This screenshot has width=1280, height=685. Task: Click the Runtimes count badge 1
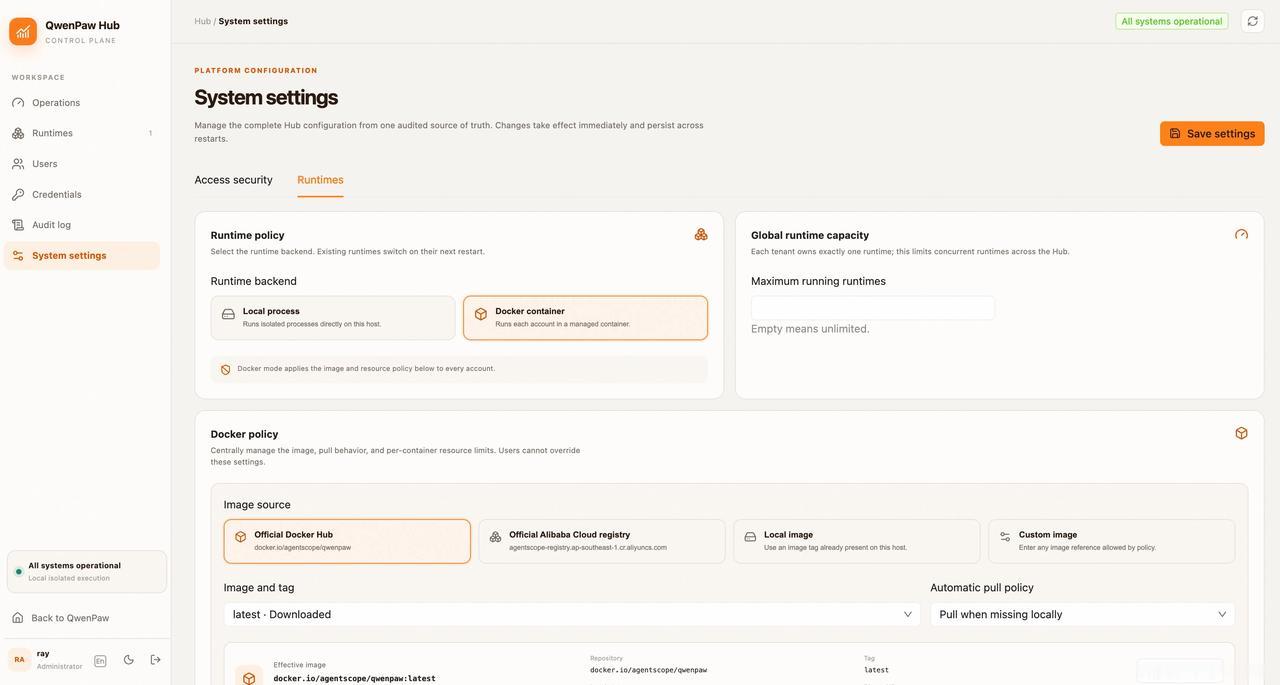(150, 133)
